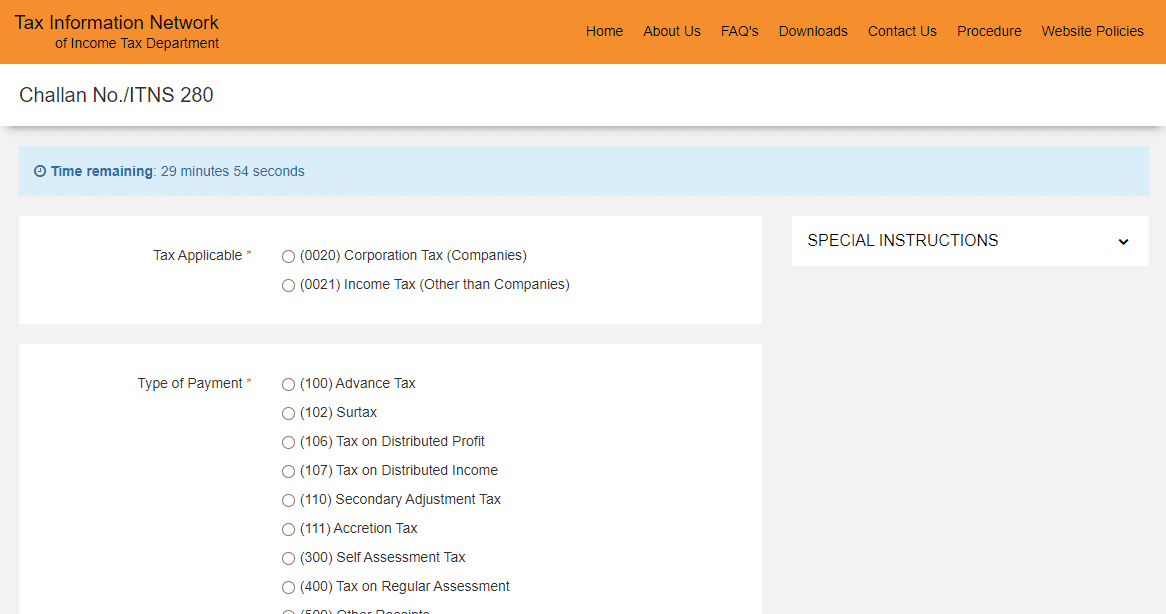Select (110) Secondary Adjustment Tax option
The image size is (1166, 614).
click(289, 500)
